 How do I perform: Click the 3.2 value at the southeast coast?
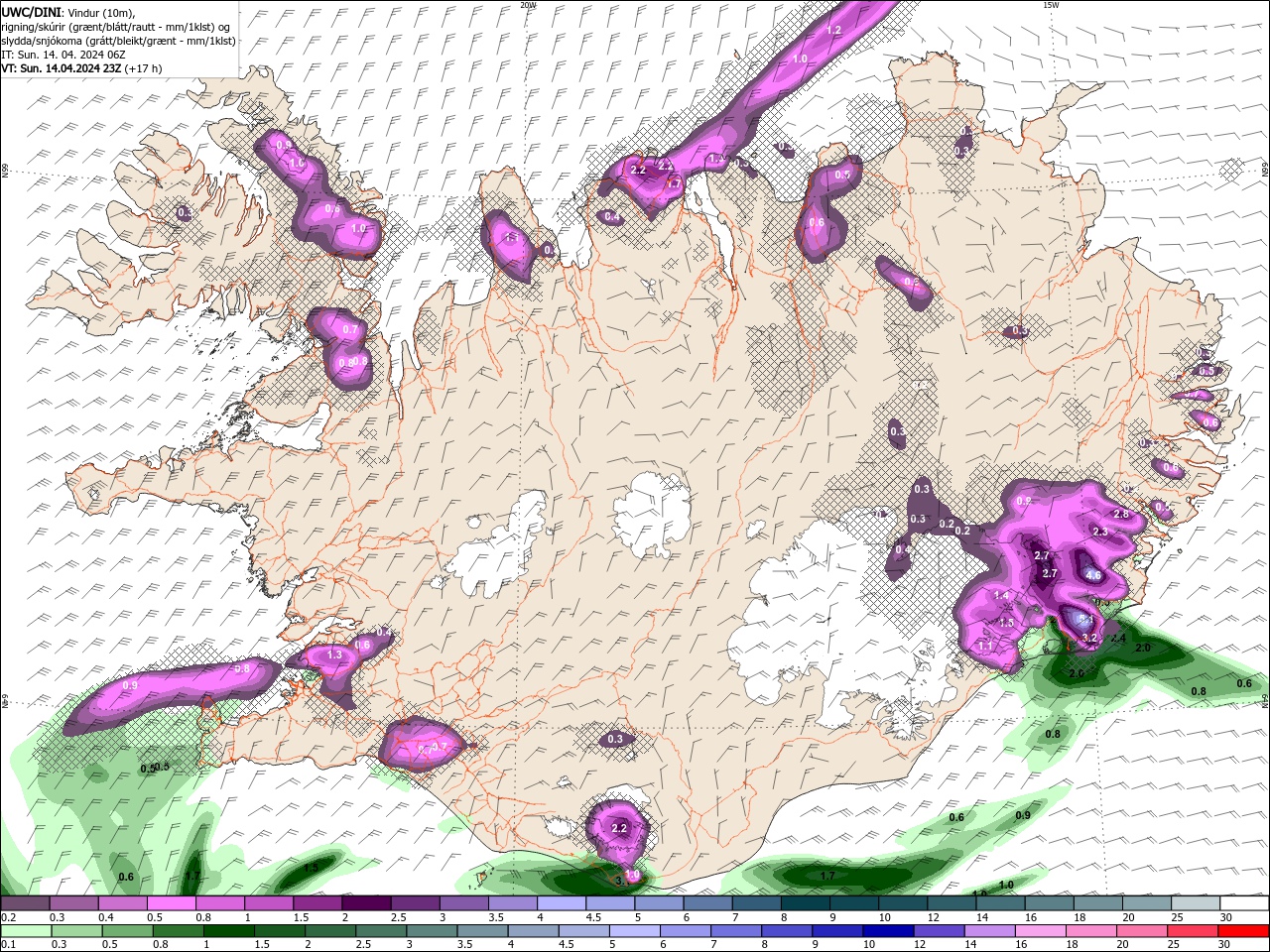(x=1088, y=638)
